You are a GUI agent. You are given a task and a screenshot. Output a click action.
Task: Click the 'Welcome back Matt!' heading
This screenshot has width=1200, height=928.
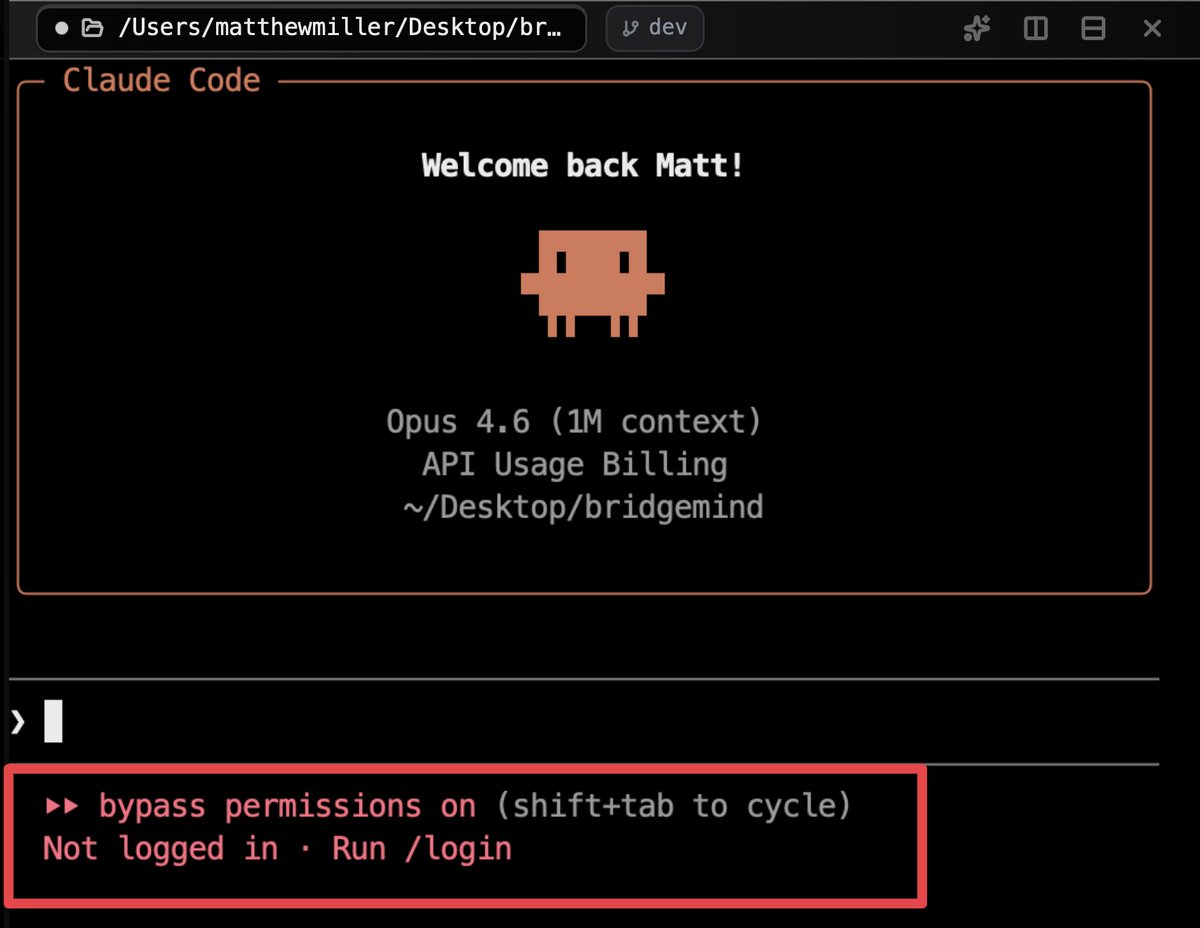click(x=583, y=165)
